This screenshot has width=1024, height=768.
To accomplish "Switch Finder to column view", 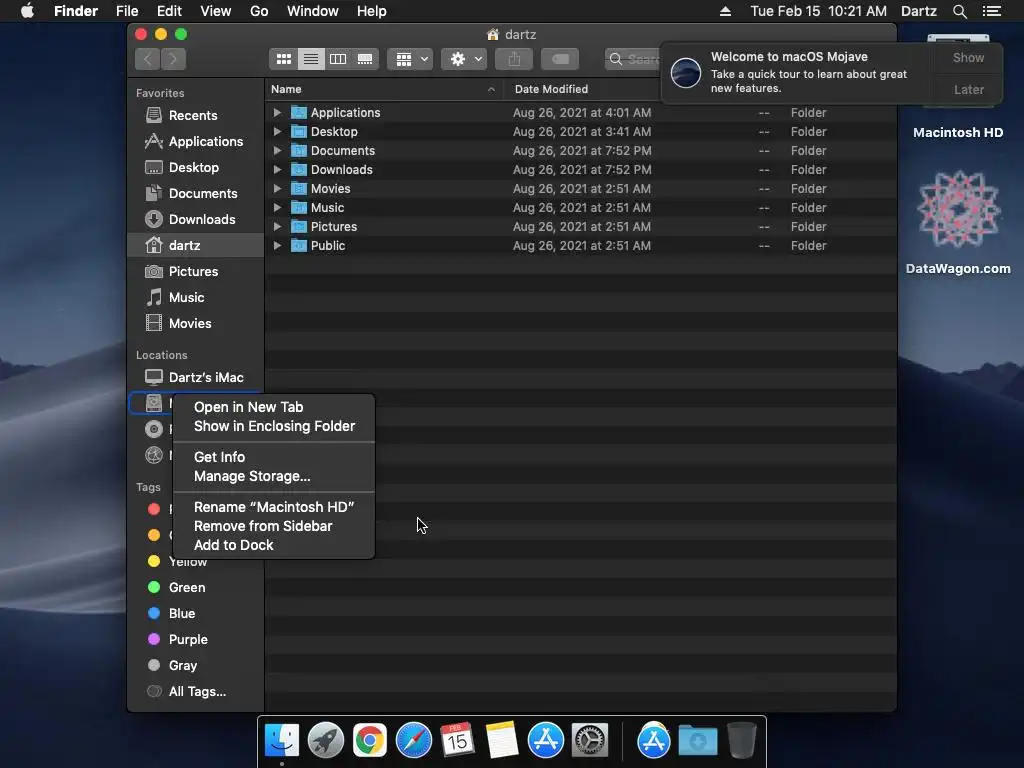I will click(x=338, y=59).
